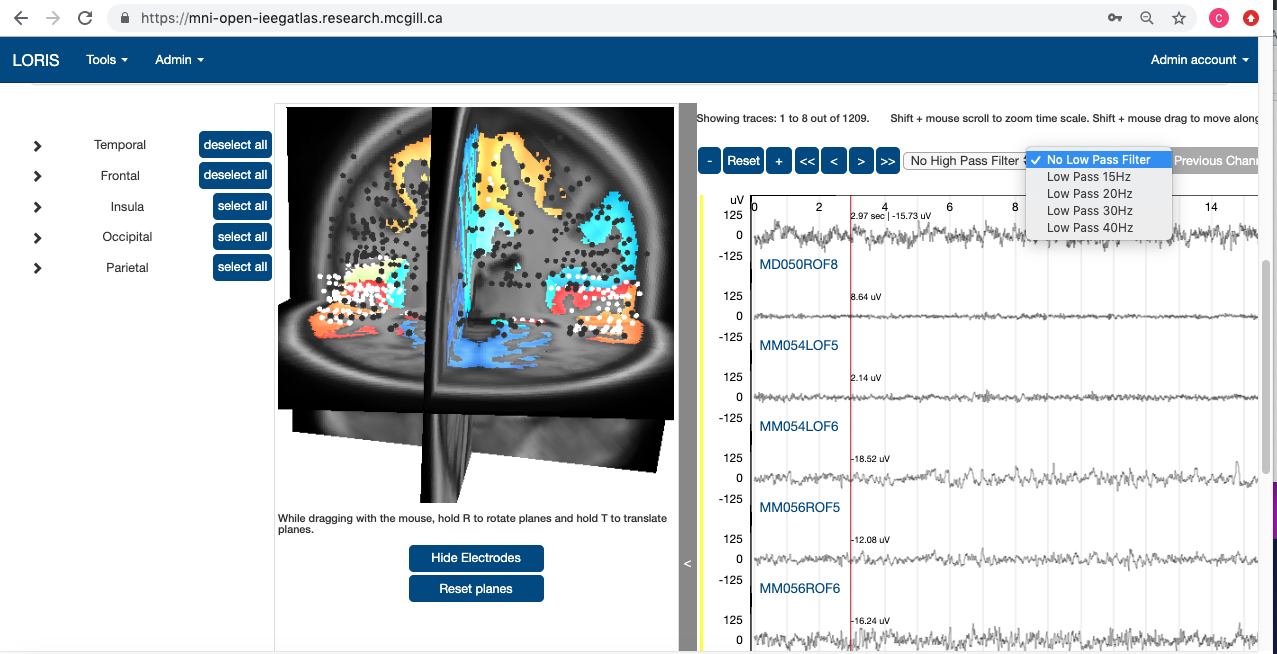Screen dimensions: 1277x654
Task: Zoom out traces with the minus button
Action: pos(709,160)
